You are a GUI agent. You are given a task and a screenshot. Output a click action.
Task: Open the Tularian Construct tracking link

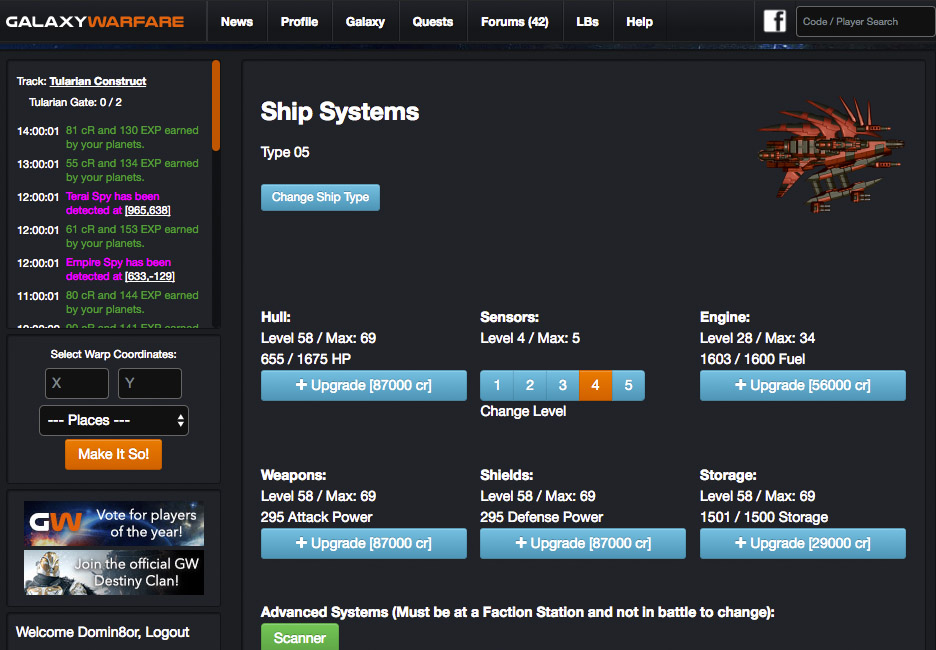[x=98, y=81]
